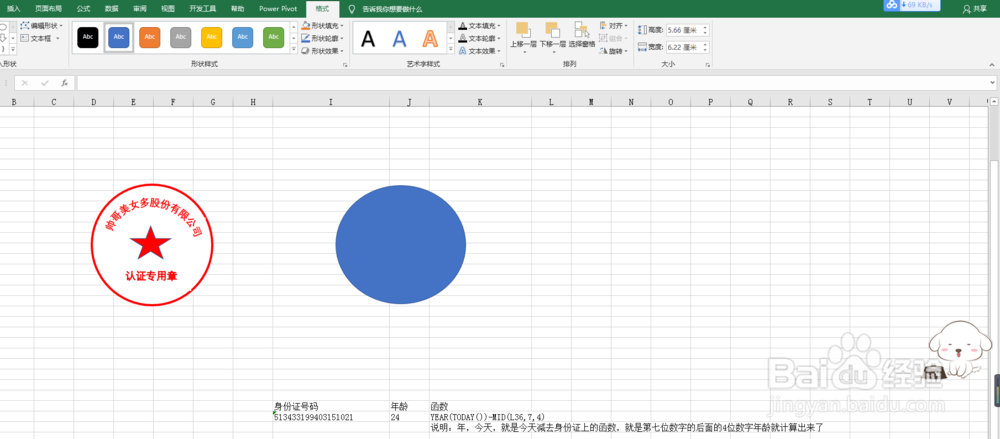Switch to the 视图 tab
Image resolution: width=1000 pixels, height=439 pixels.
pos(168,9)
